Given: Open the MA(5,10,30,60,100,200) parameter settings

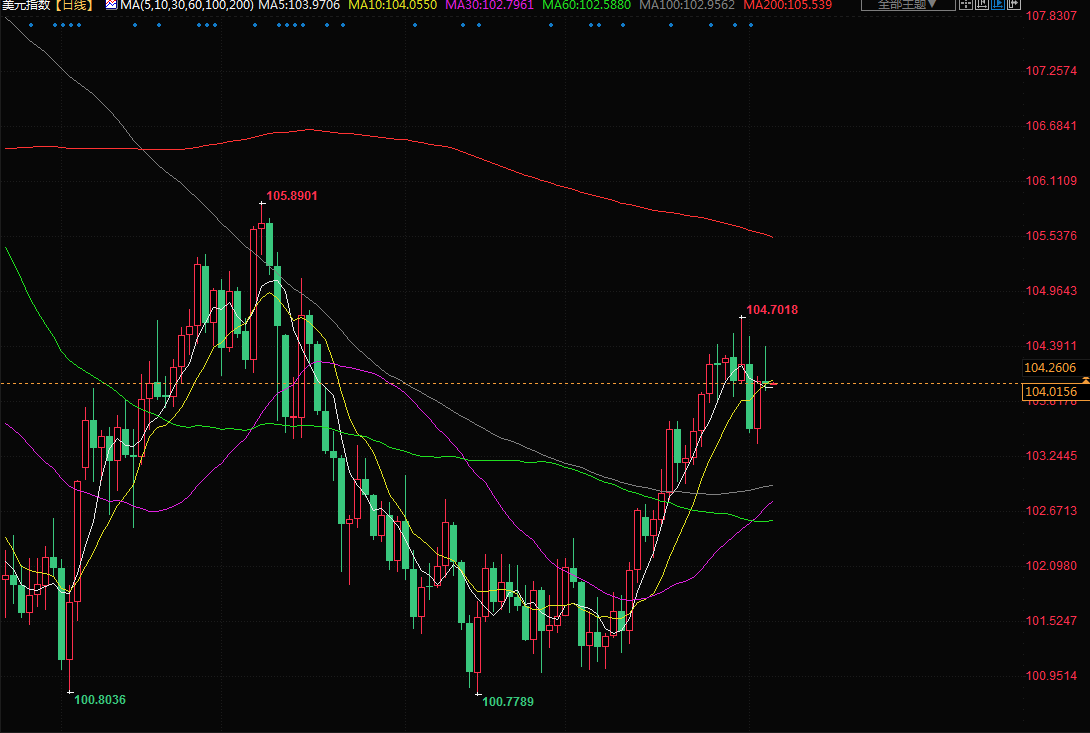Looking at the screenshot, I should (x=186, y=6).
